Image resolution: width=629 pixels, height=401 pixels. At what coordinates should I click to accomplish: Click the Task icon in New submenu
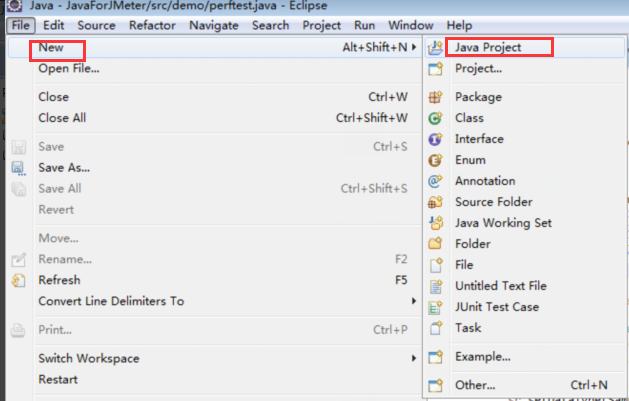point(435,328)
